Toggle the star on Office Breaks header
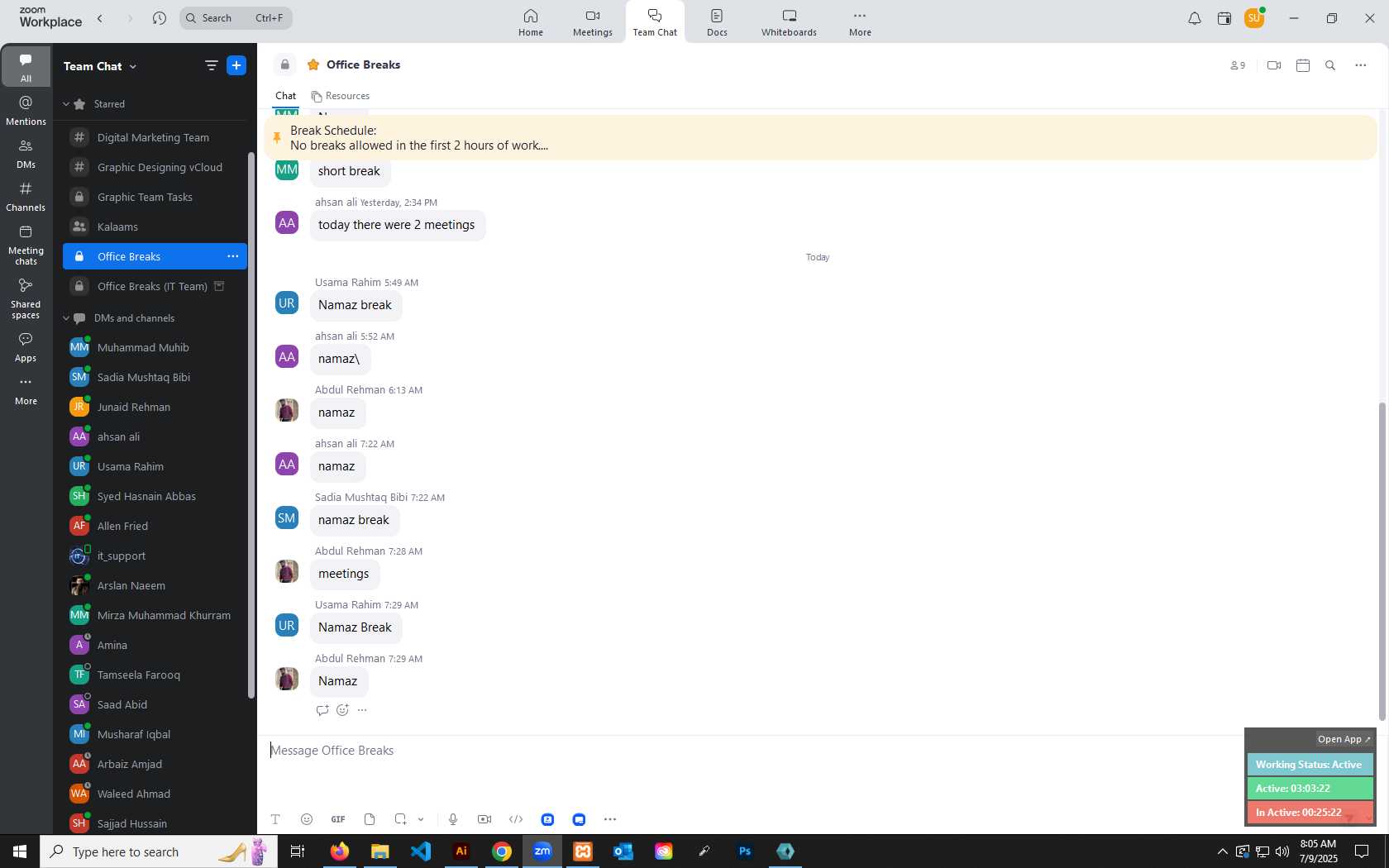1389x868 pixels. [313, 64]
